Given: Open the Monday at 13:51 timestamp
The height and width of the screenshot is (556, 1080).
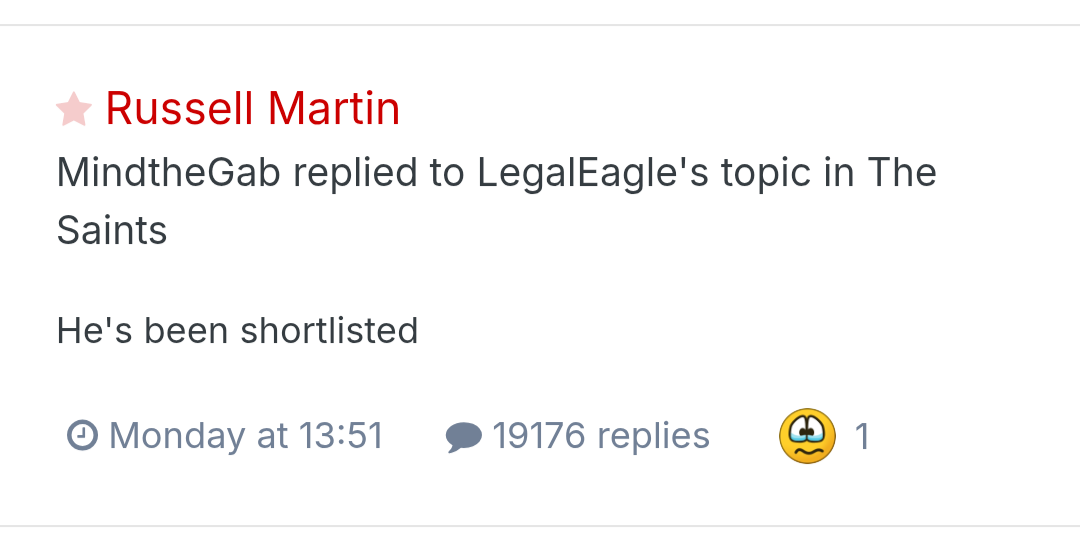Looking at the screenshot, I should pos(245,436).
